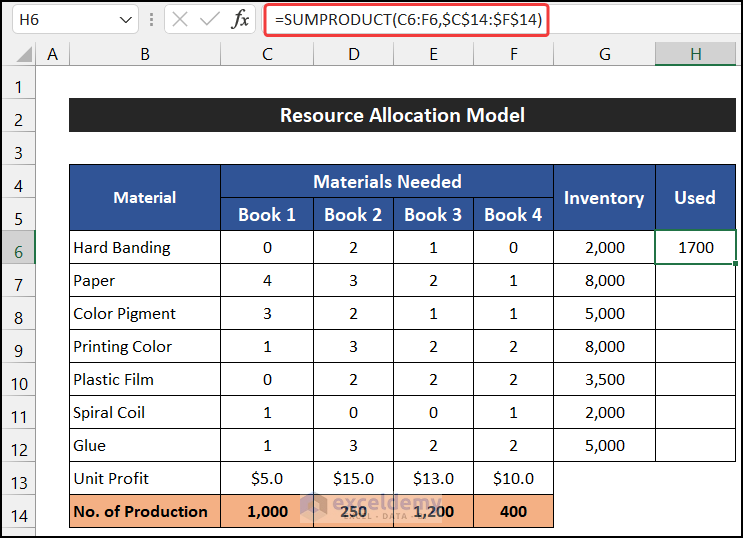The height and width of the screenshot is (538, 743).
Task: Open the Name Box dropdown arrow
Action: pos(125,19)
